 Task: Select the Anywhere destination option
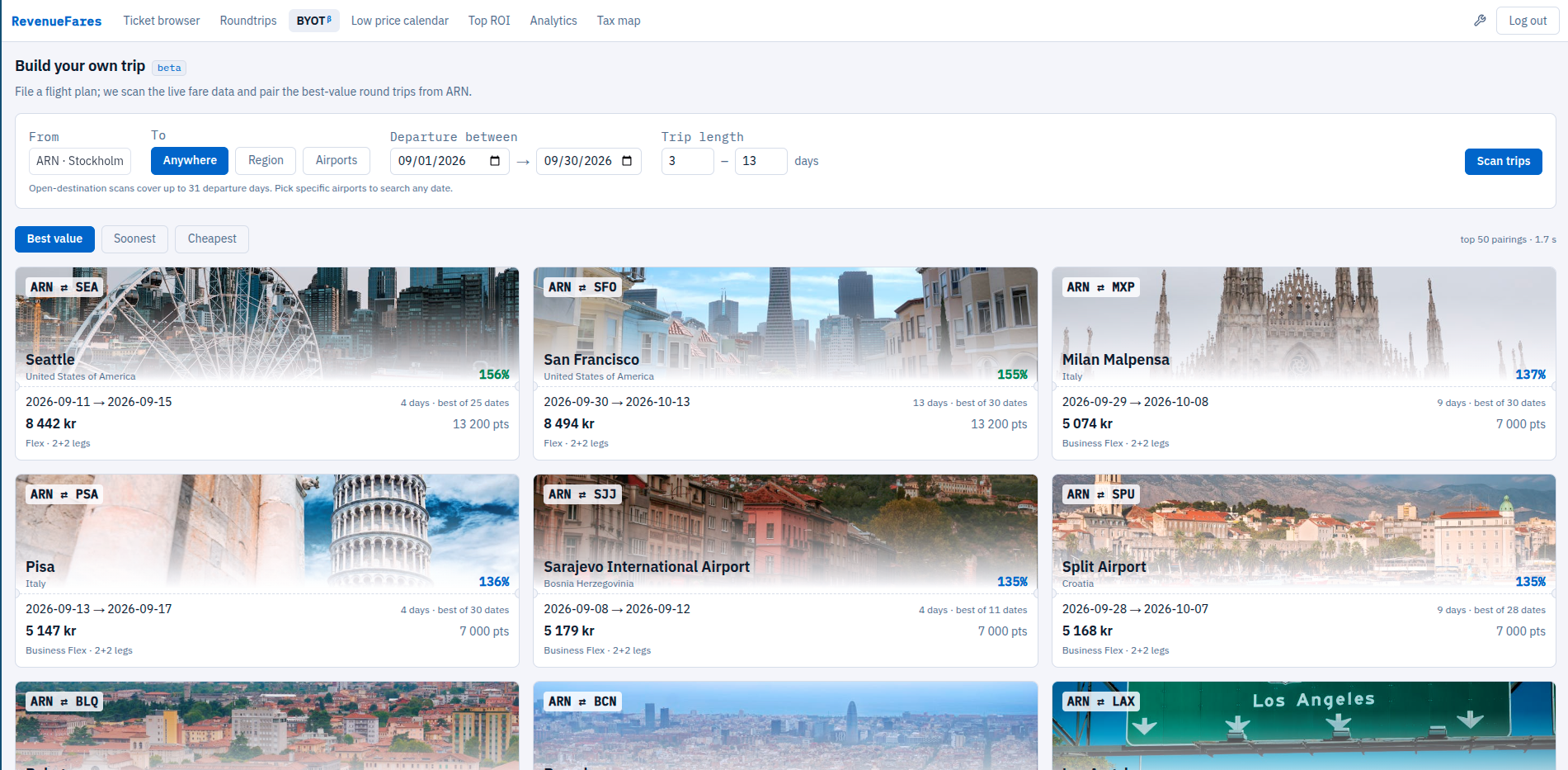pyautogui.click(x=190, y=161)
